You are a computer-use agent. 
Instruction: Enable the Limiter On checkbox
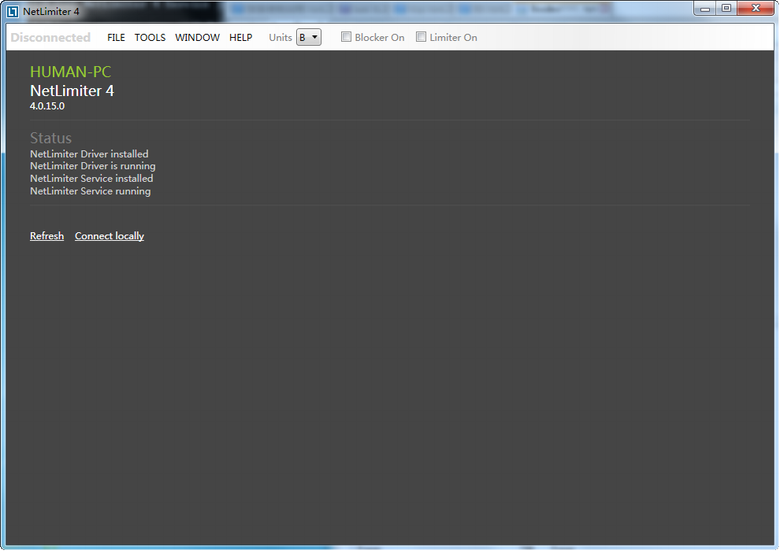tap(421, 37)
